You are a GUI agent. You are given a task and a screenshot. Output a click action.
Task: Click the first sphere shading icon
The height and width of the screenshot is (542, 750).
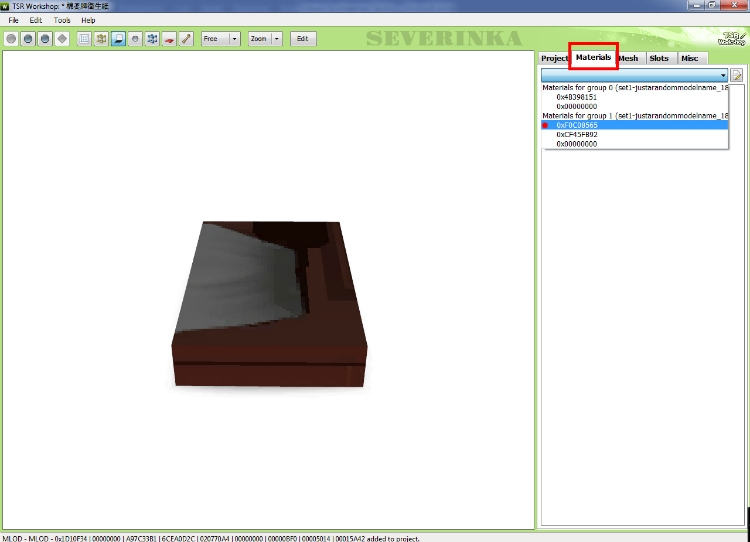[x=12, y=39]
